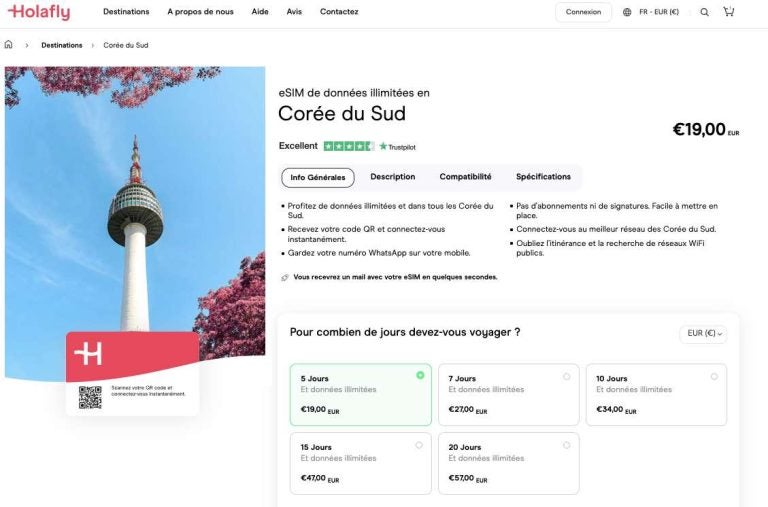This screenshot has width=768, height=507.
Task: Click the Holafly H logo on card
Action: 88,353
